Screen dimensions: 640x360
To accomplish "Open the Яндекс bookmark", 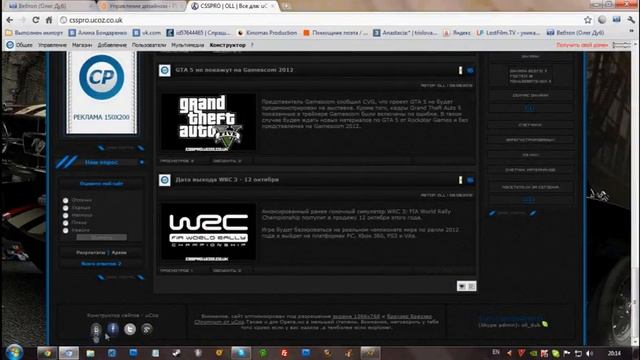I will 457,33.
